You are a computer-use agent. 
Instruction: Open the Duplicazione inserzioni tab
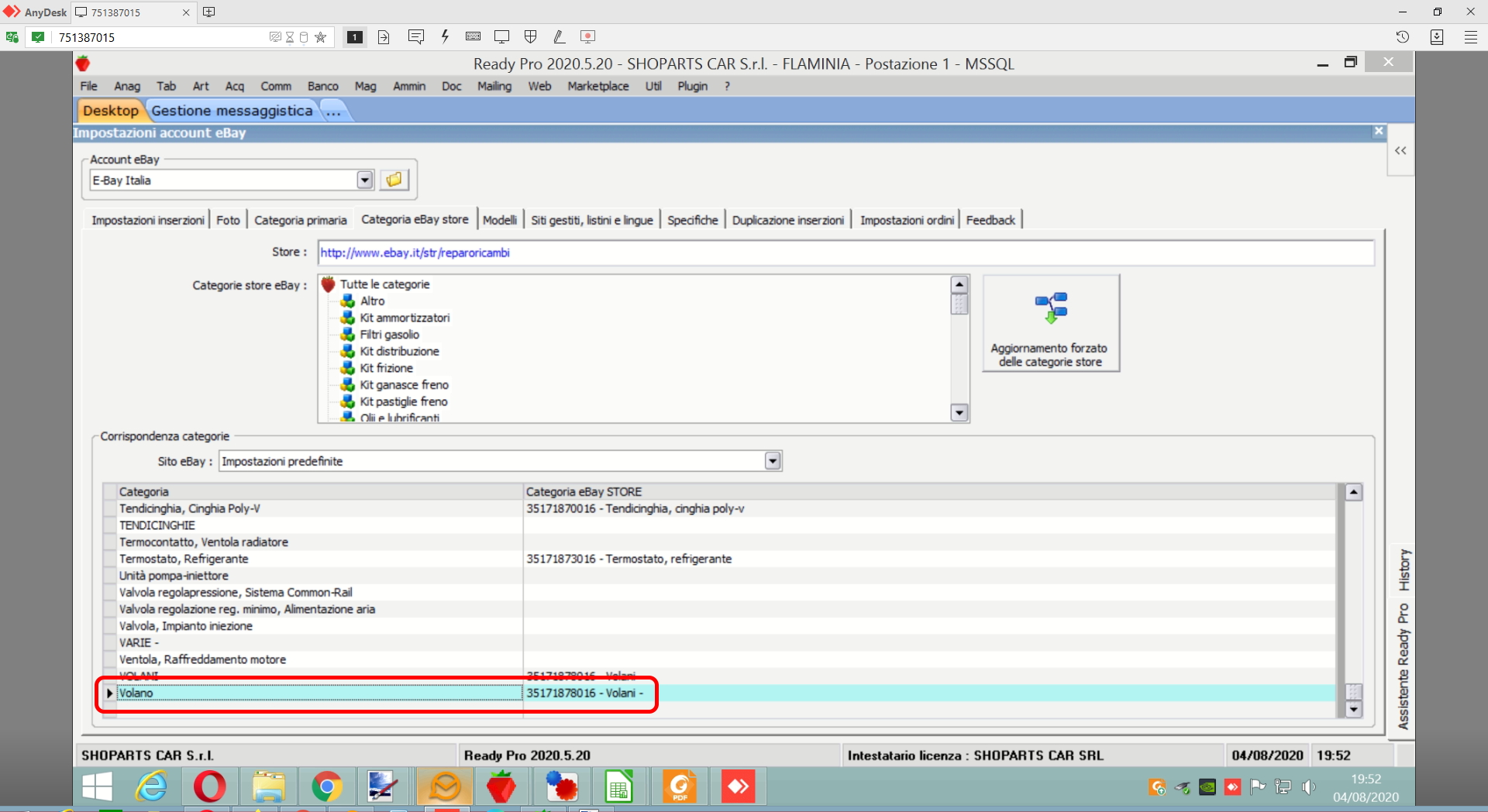coord(788,220)
